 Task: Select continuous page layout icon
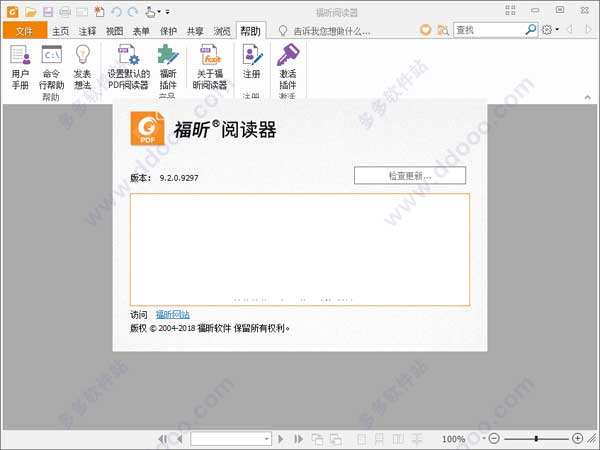pos(379,439)
